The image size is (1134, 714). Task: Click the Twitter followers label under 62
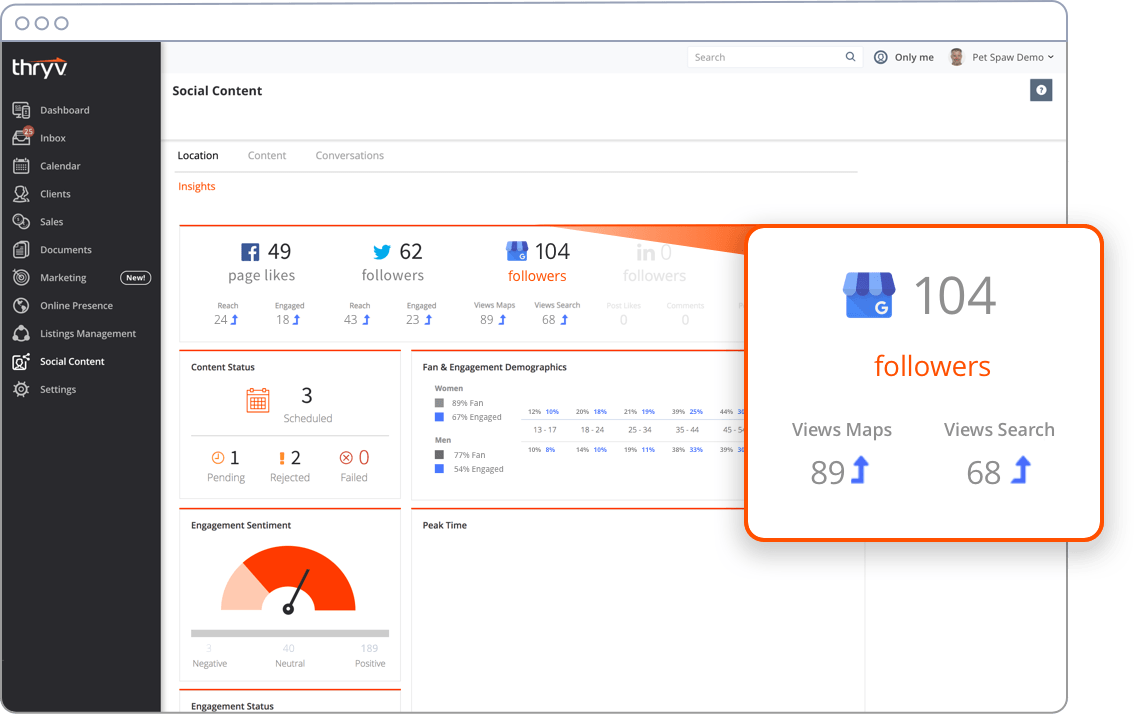coord(393,275)
